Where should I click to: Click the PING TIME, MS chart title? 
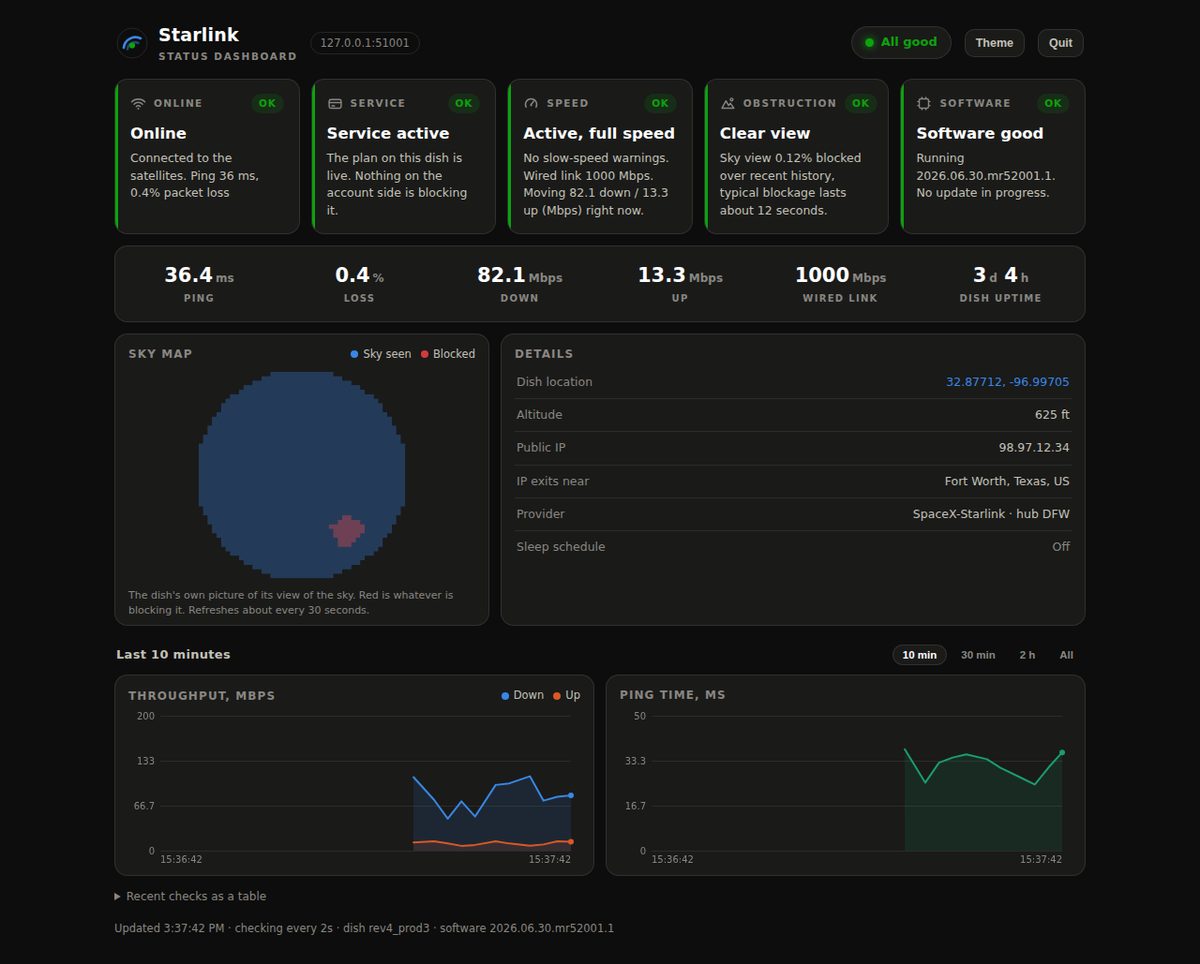tap(673, 696)
